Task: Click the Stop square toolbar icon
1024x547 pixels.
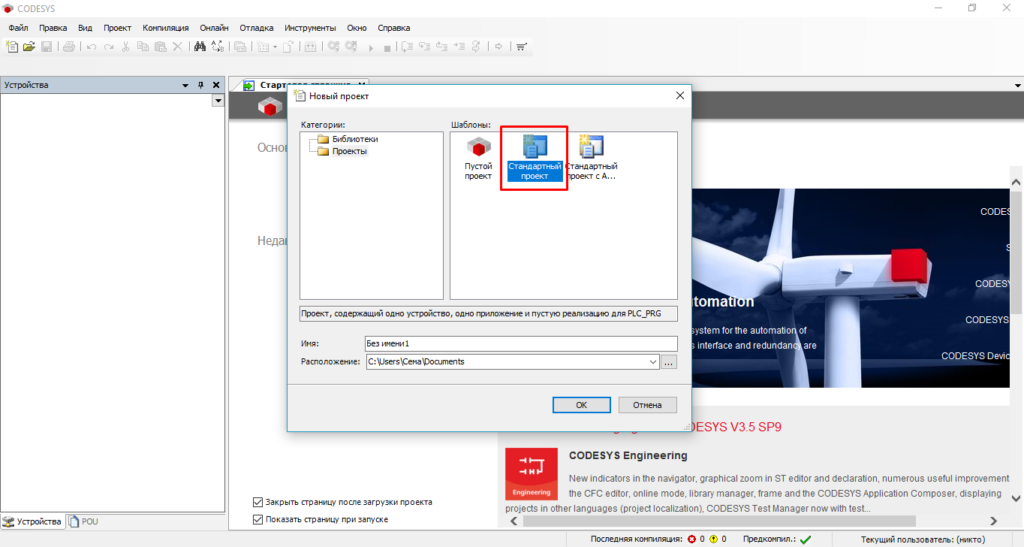Action: coord(387,47)
